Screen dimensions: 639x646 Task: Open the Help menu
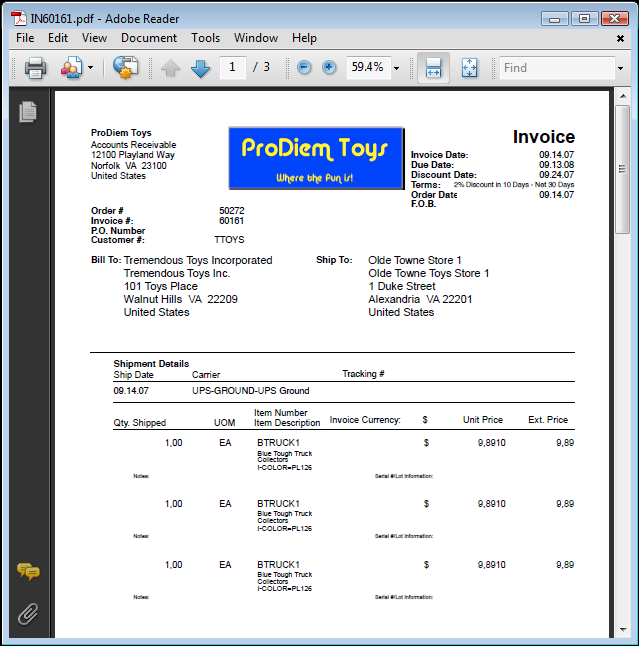tap(304, 38)
